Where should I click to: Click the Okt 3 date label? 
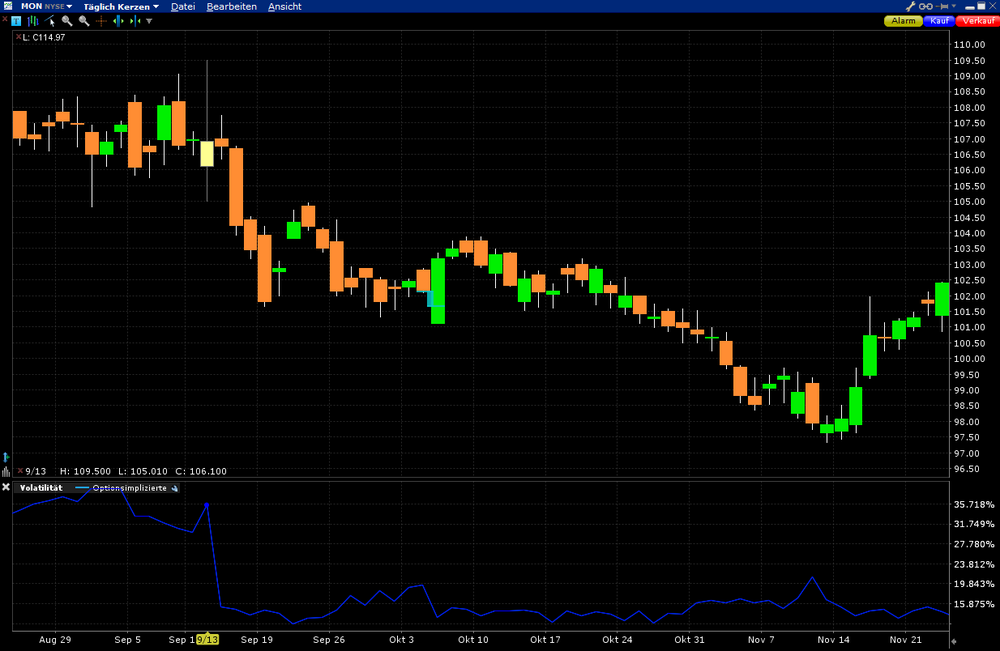coord(401,640)
